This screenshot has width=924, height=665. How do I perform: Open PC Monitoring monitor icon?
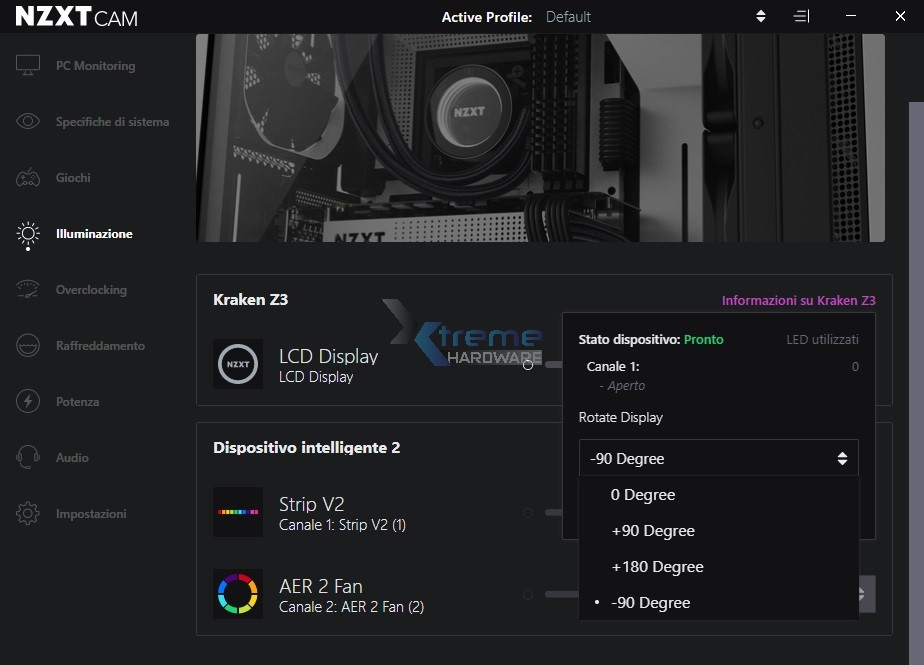click(x=28, y=65)
